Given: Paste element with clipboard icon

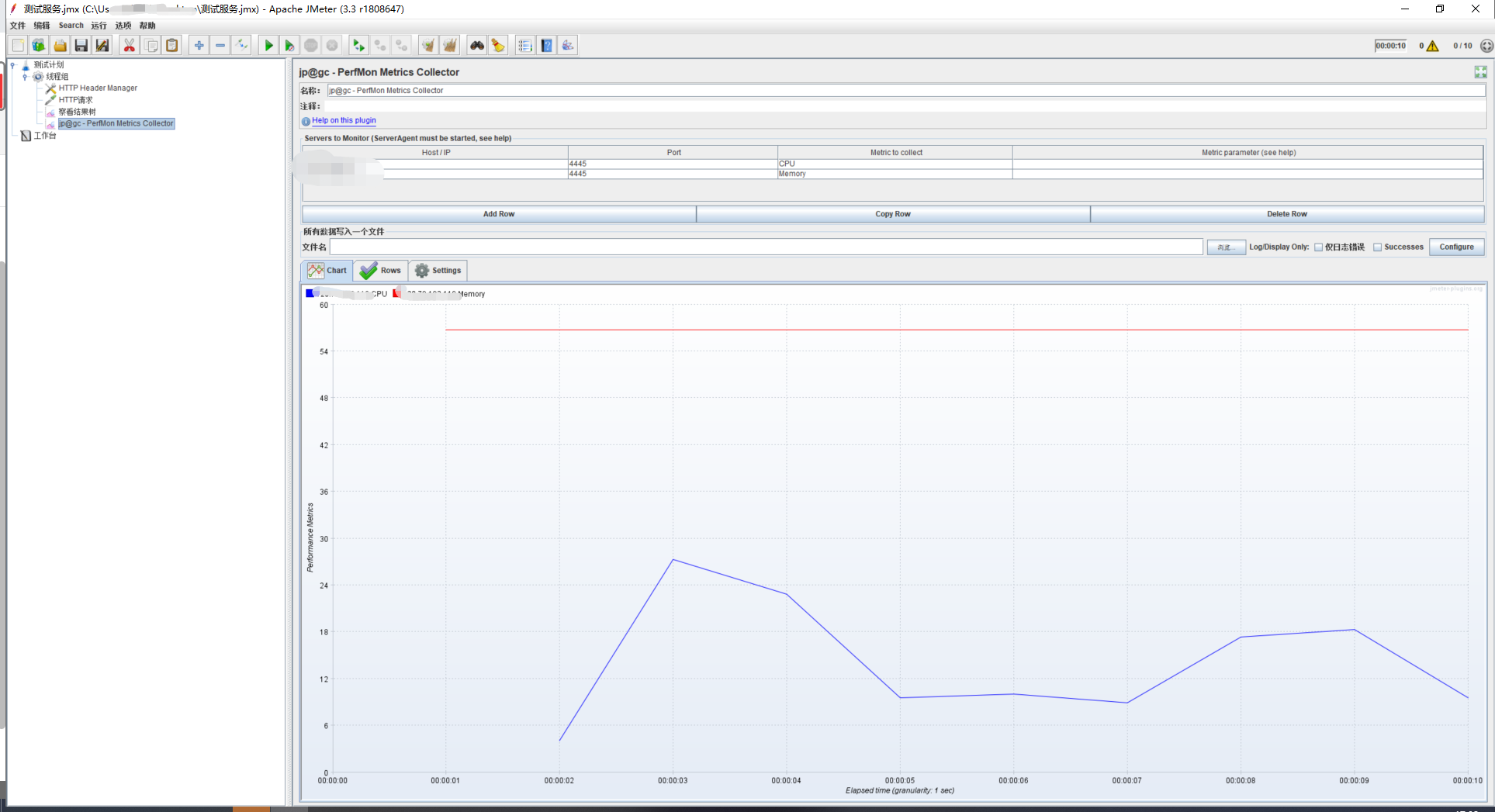Looking at the screenshot, I should (171, 46).
